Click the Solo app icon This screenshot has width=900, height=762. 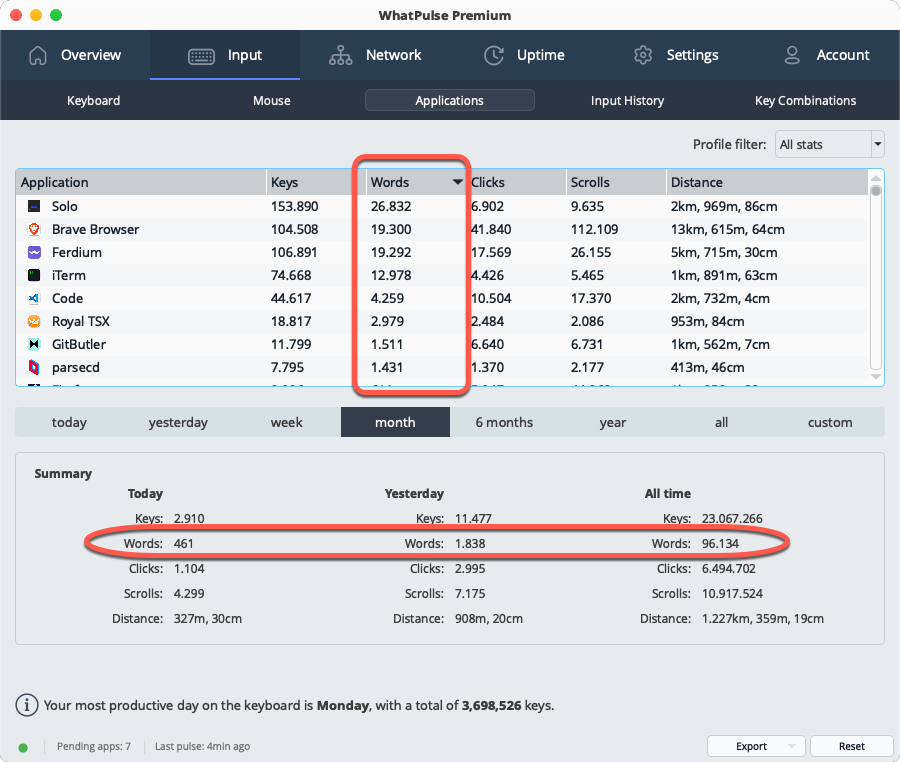tap(34, 206)
